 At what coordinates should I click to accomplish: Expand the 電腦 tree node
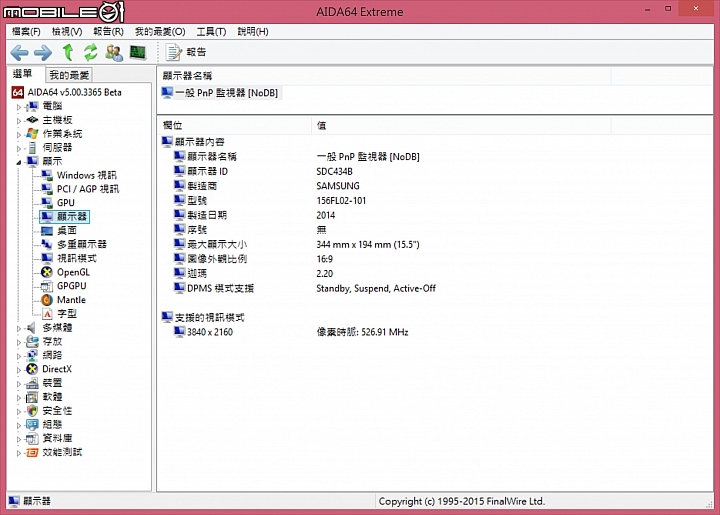[x=19, y=107]
